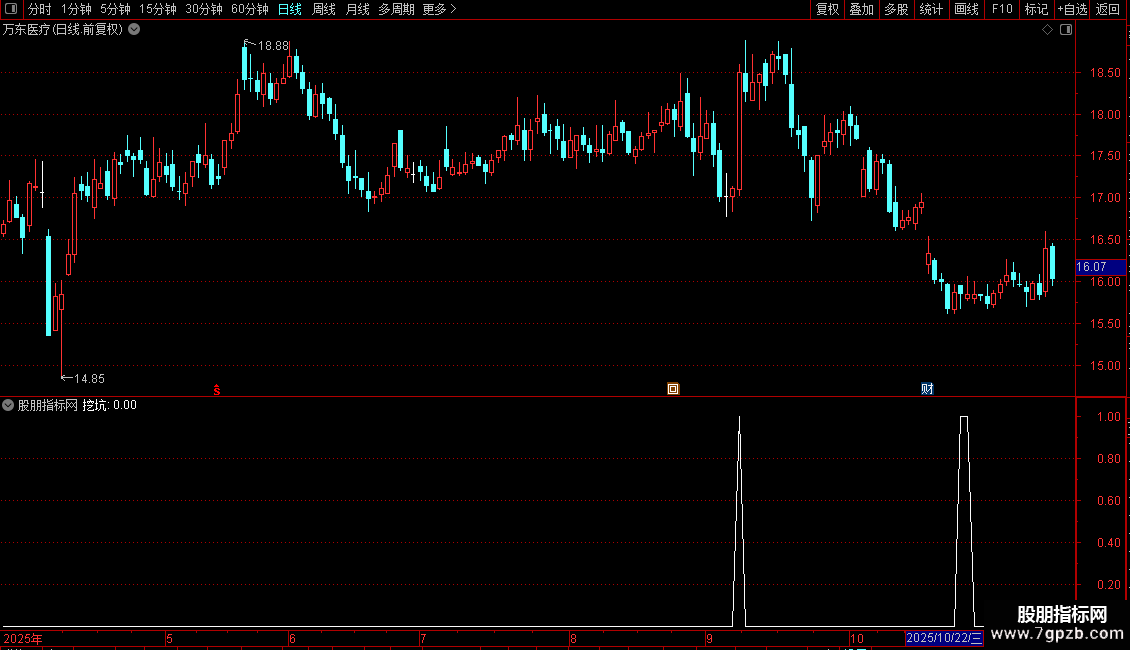
Task: Click the 2025年 axis label
Action: (x=23, y=638)
